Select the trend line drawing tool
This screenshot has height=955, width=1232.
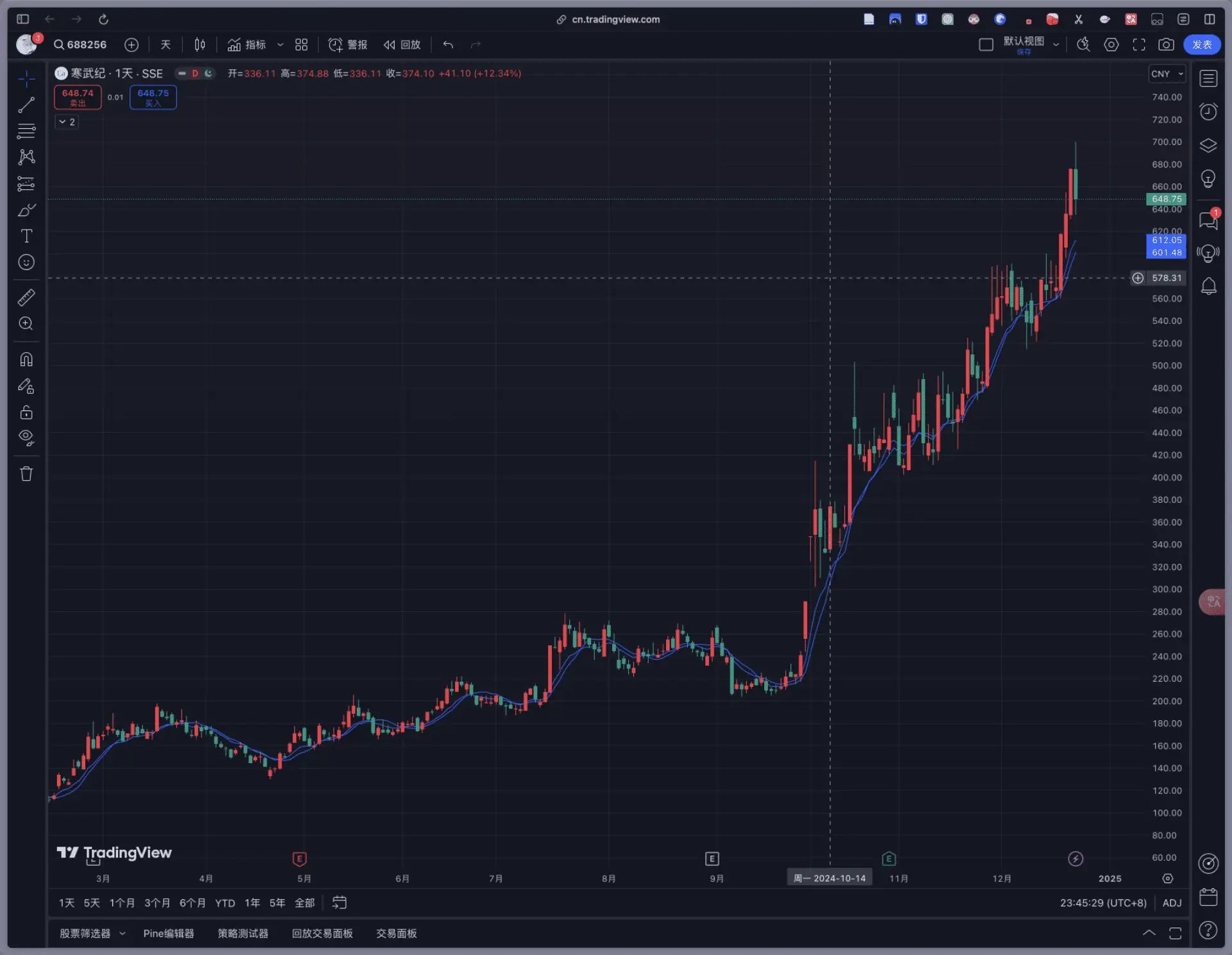[x=26, y=105]
